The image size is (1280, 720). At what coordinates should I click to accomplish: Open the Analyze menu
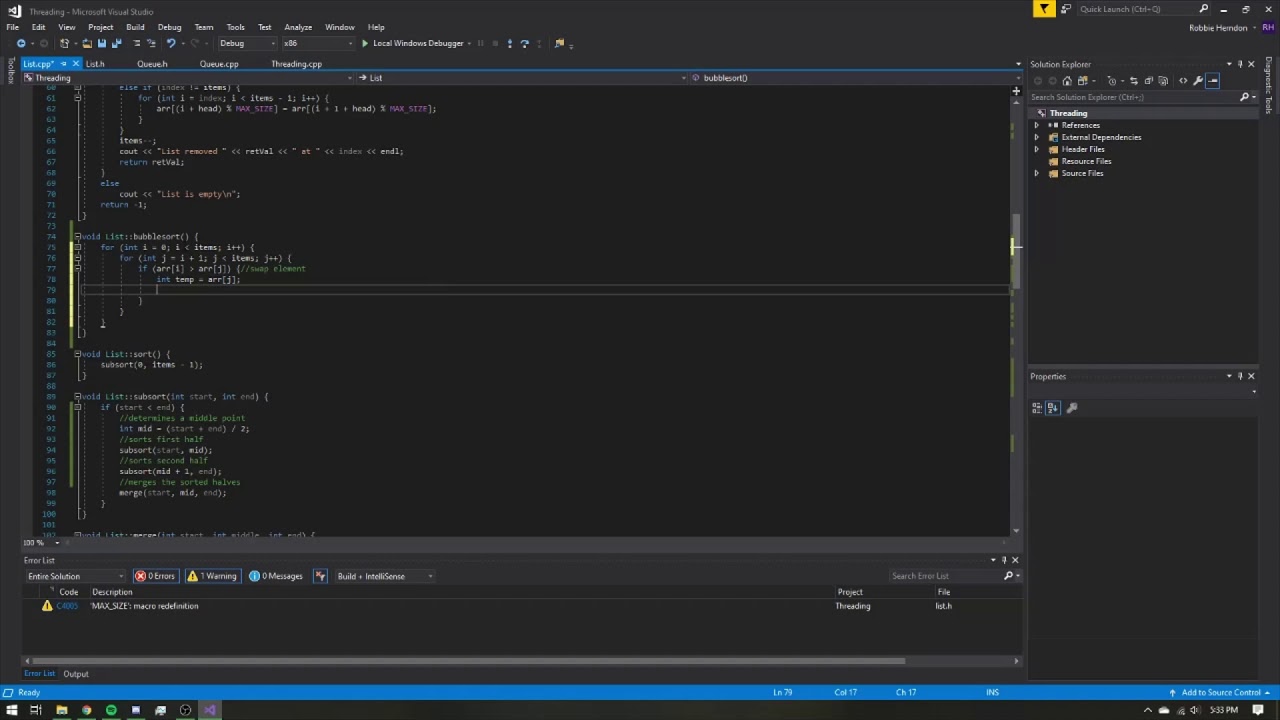pos(297,27)
